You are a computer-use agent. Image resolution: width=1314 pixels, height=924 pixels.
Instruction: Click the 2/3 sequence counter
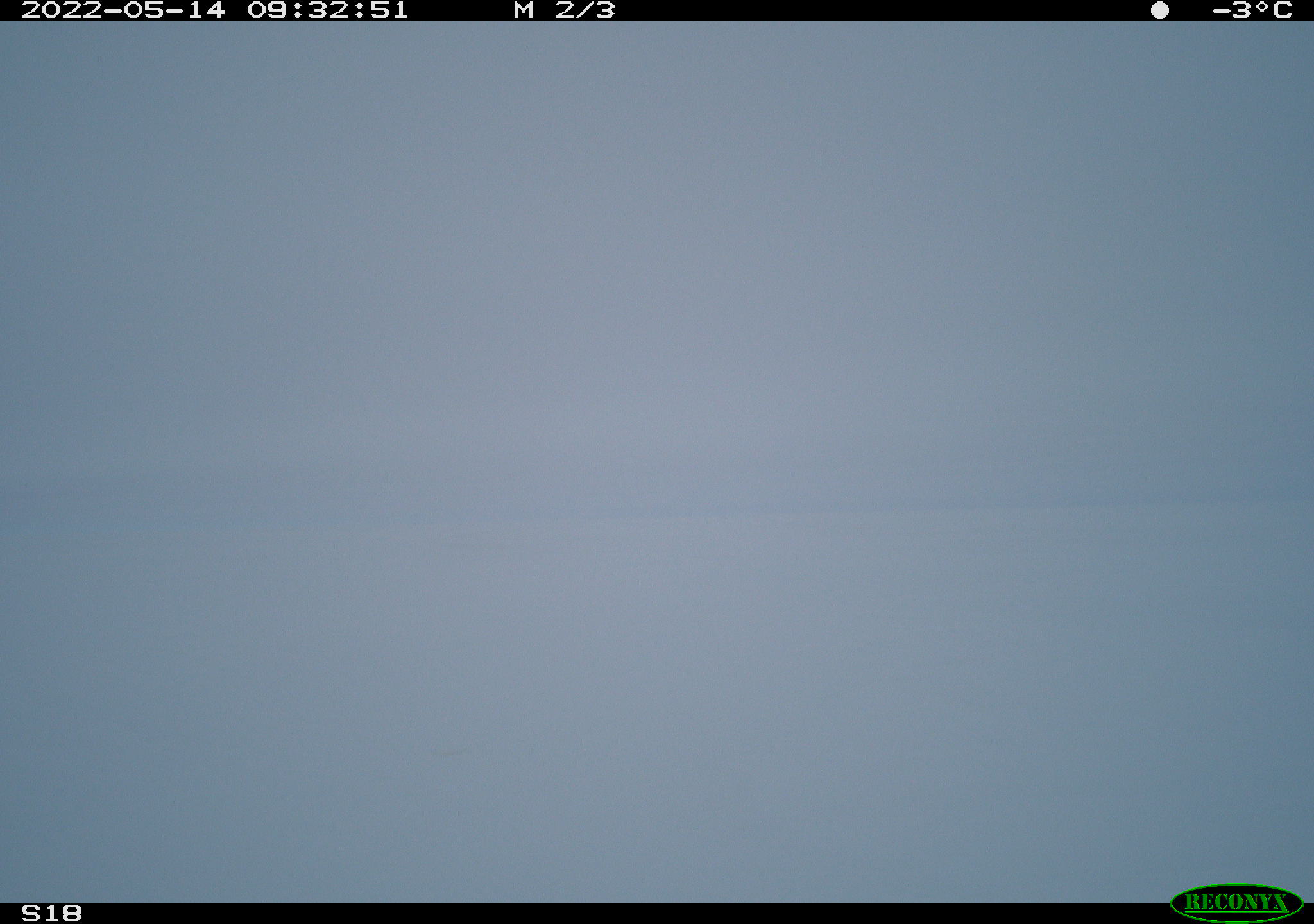click(x=585, y=10)
